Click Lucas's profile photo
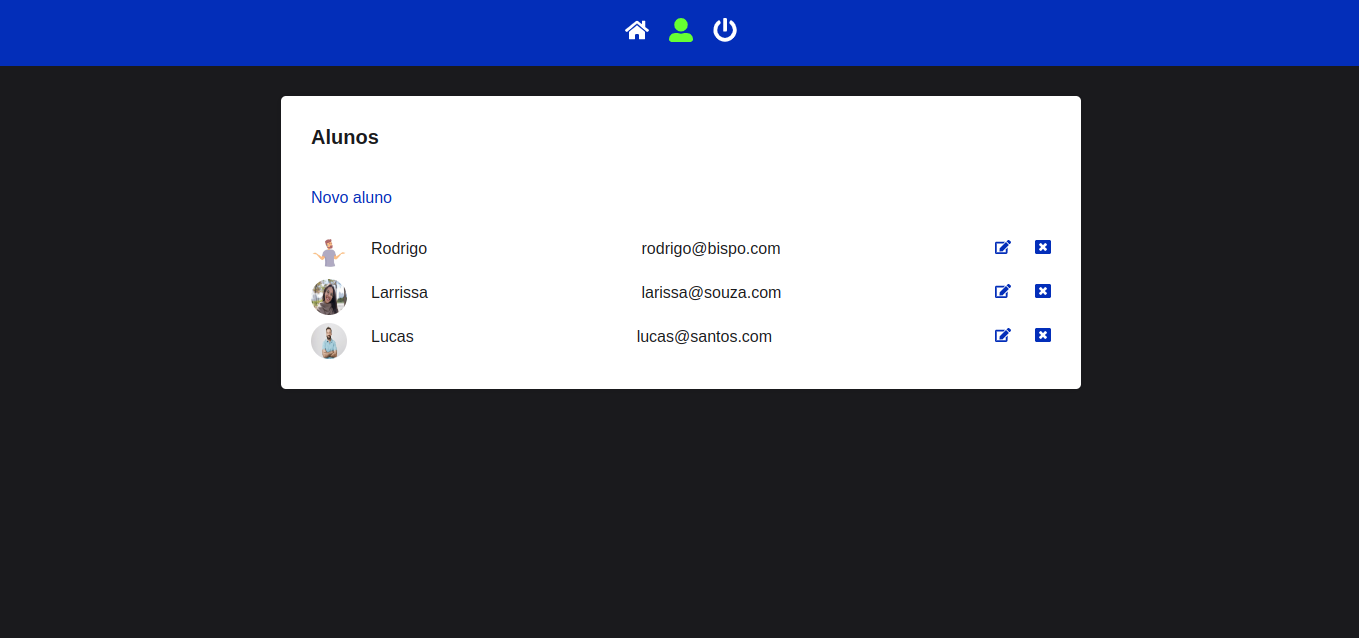This screenshot has width=1359, height=640. [329, 341]
